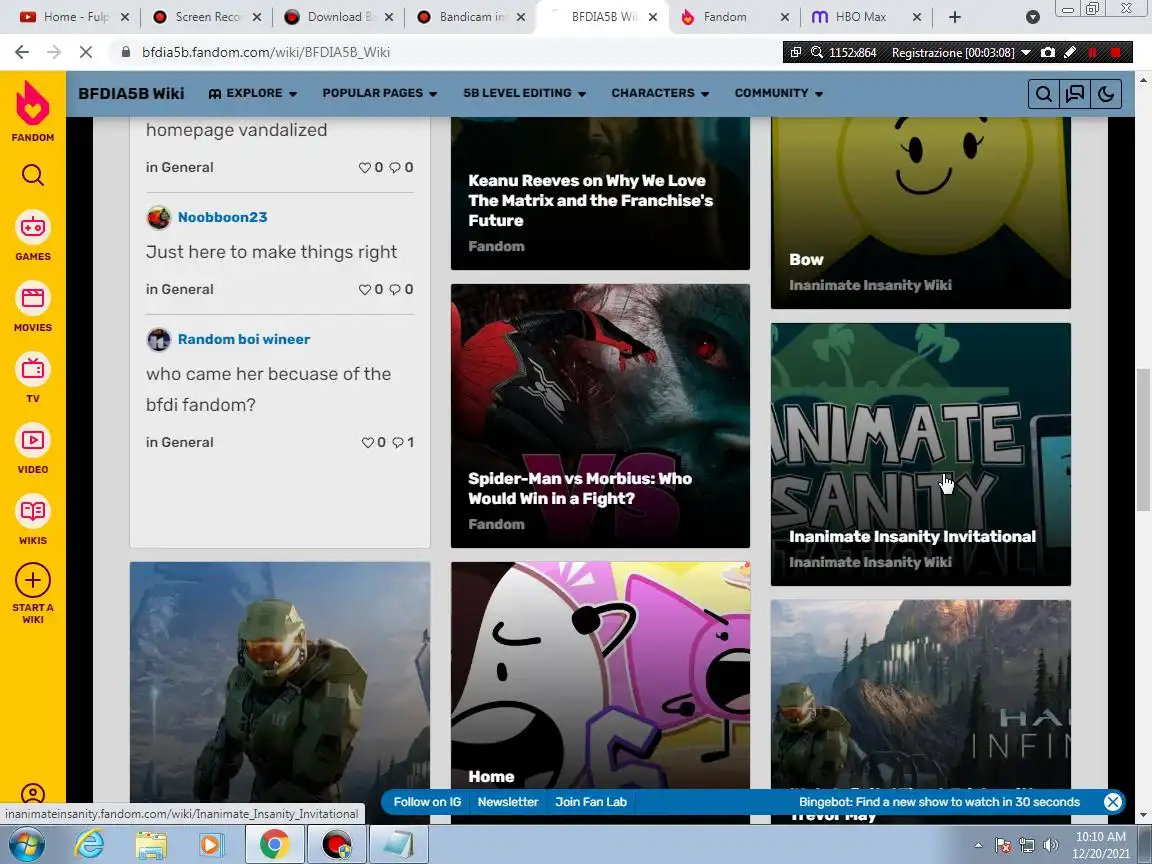The height and width of the screenshot is (864, 1152).
Task: Click the Join Fan Lab link
Action: (591, 802)
